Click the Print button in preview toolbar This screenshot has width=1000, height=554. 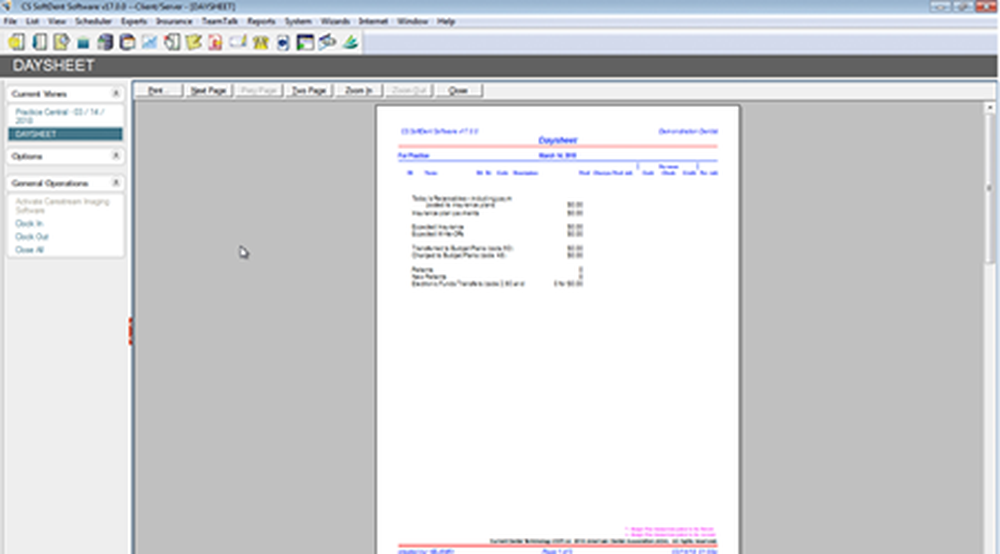tap(158, 91)
